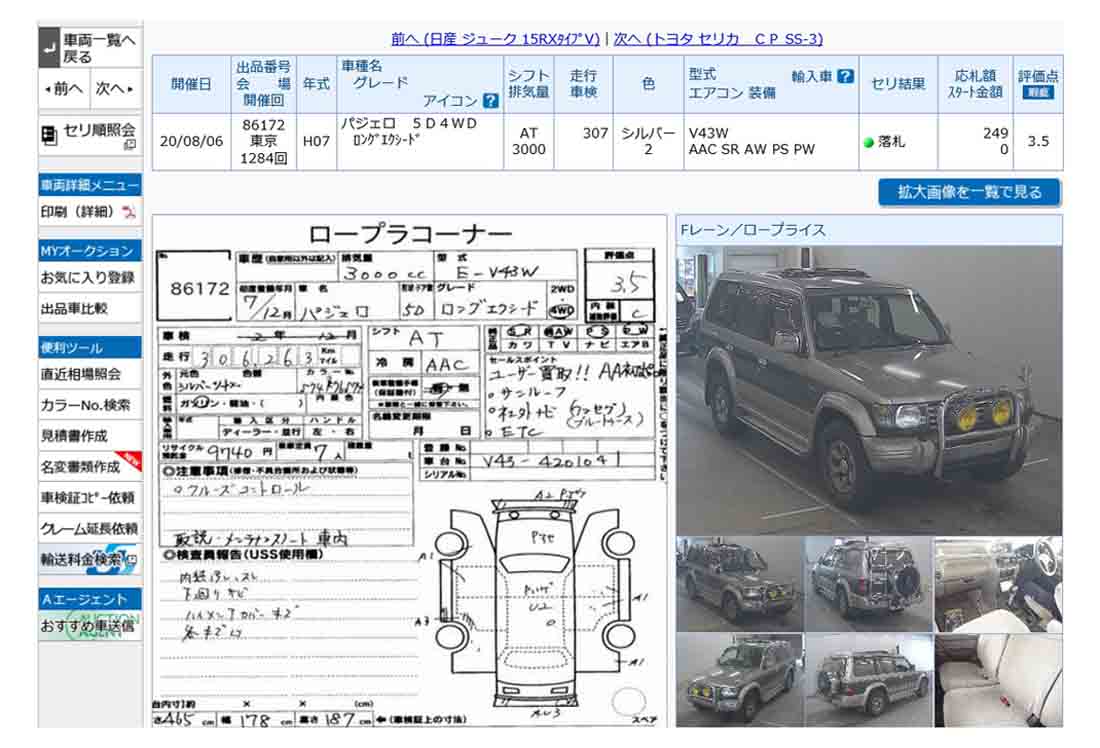
Task: Click 拡大画像を一覧で見る button
Action: pyautogui.click(x=970, y=192)
